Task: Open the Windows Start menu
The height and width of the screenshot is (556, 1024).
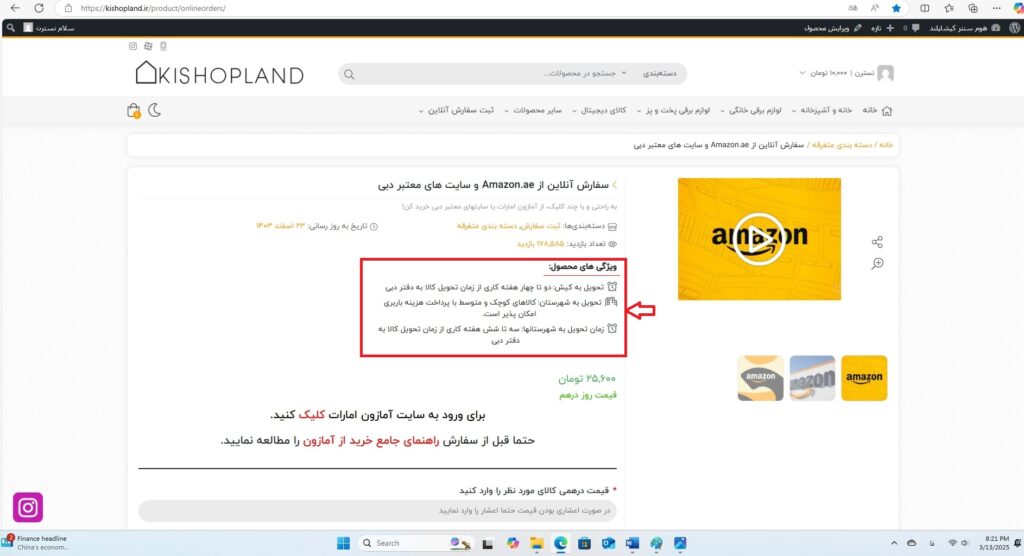Action: tap(344, 543)
